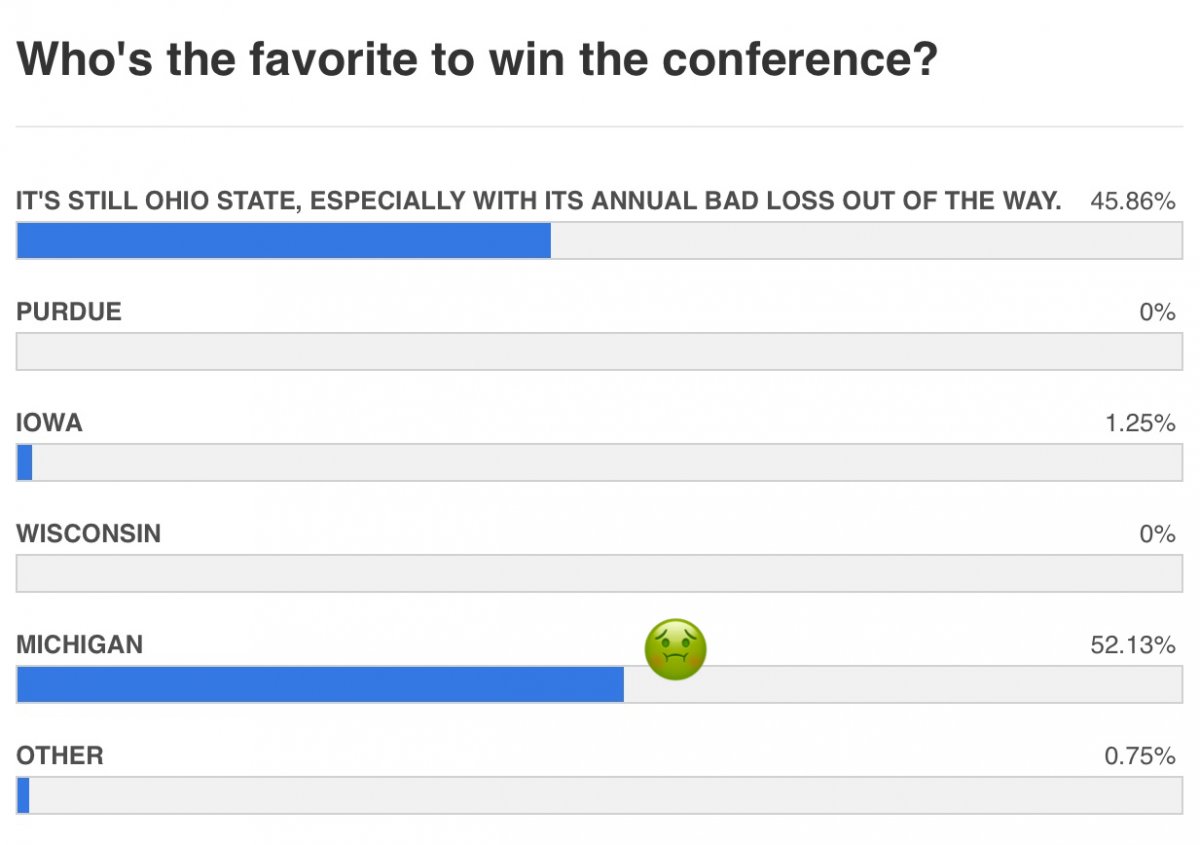Select the MICHIGAN option label

click(80, 645)
